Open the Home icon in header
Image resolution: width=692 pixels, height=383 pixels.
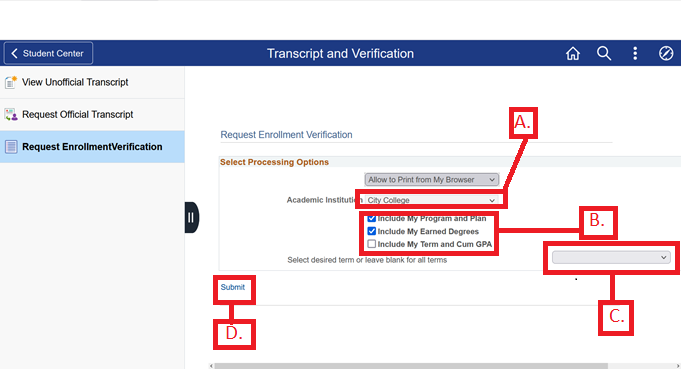coord(572,53)
